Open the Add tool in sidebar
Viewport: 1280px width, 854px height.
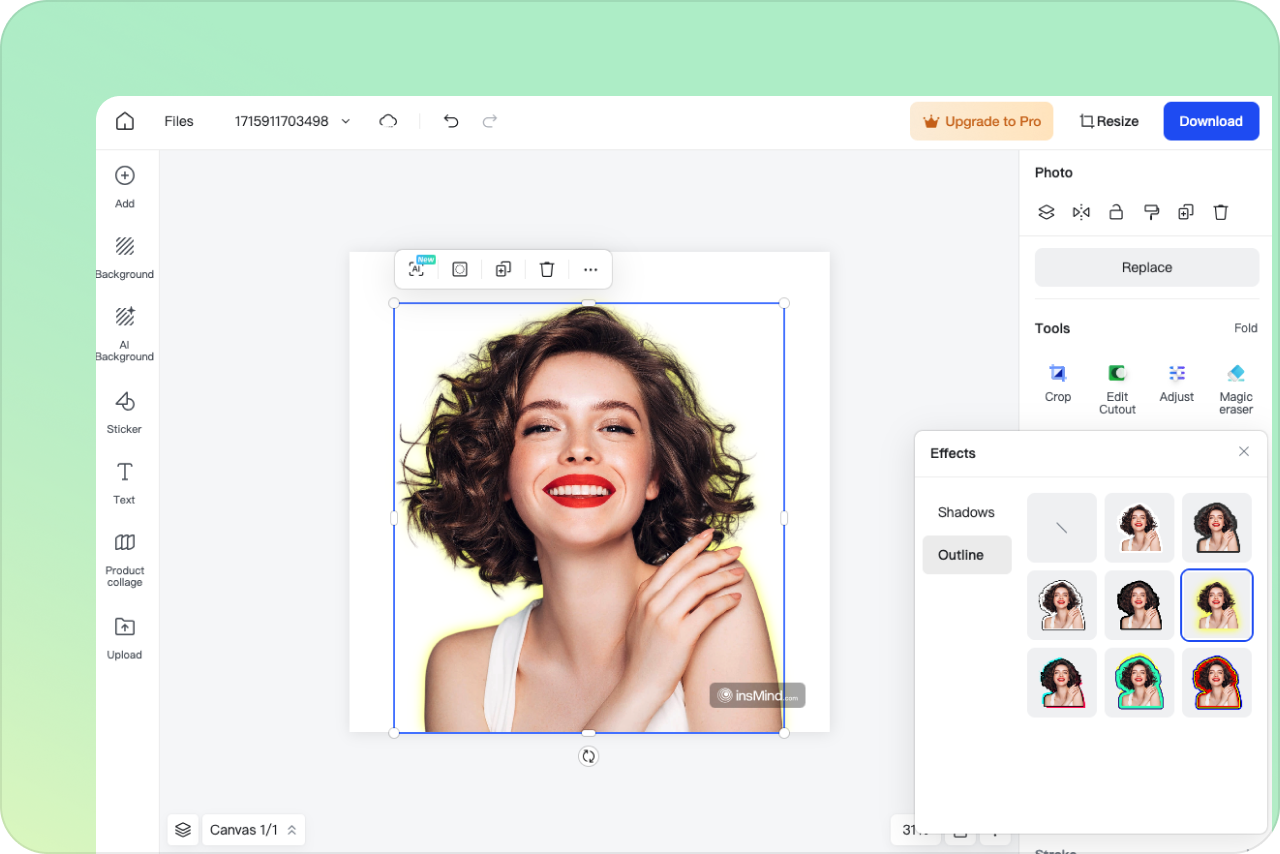(x=125, y=187)
